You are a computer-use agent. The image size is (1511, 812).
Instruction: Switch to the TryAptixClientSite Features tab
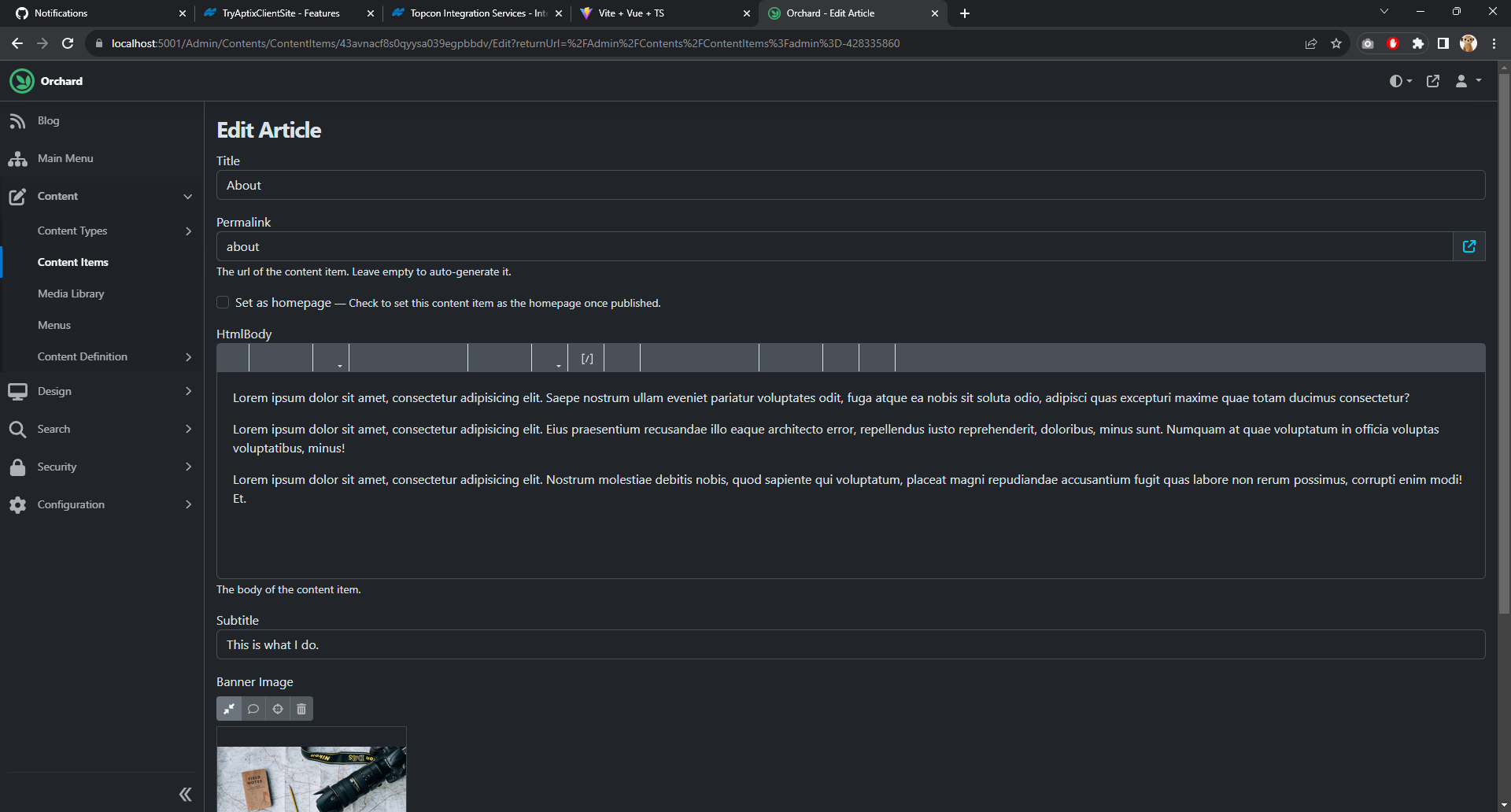click(x=280, y=13)
